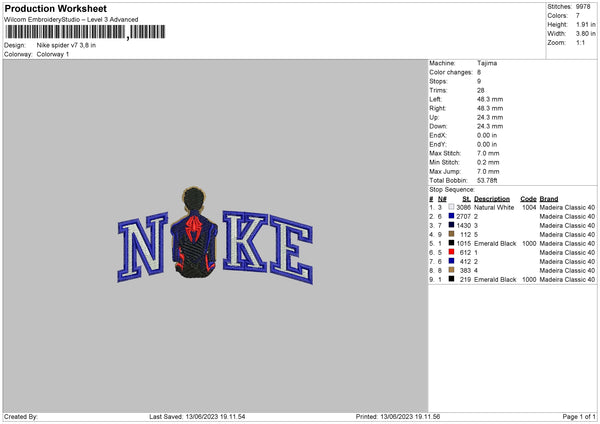Click the barcode under the worksheet title

[x=85, y=32]
